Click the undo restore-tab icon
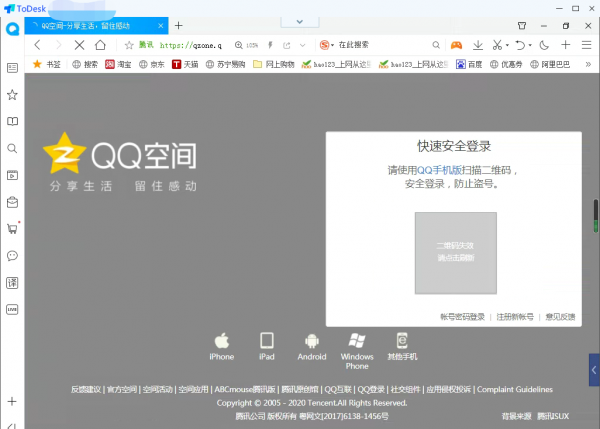This screenshot has width=600, height=429. tap(520, 45)
